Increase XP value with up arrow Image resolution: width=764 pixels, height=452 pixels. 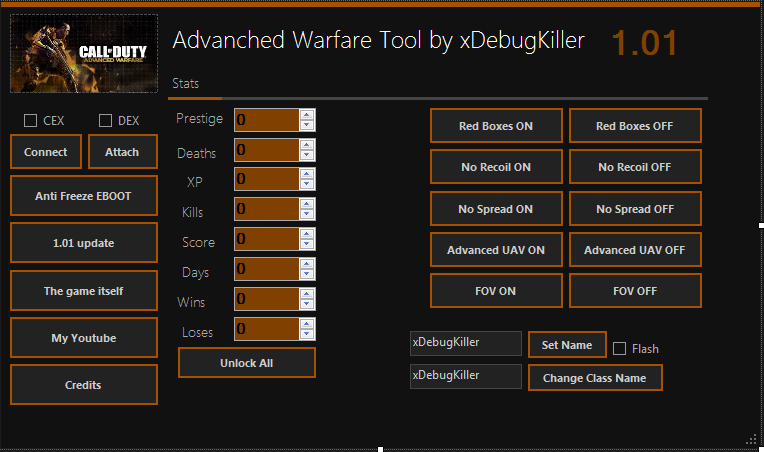(306, 174)
